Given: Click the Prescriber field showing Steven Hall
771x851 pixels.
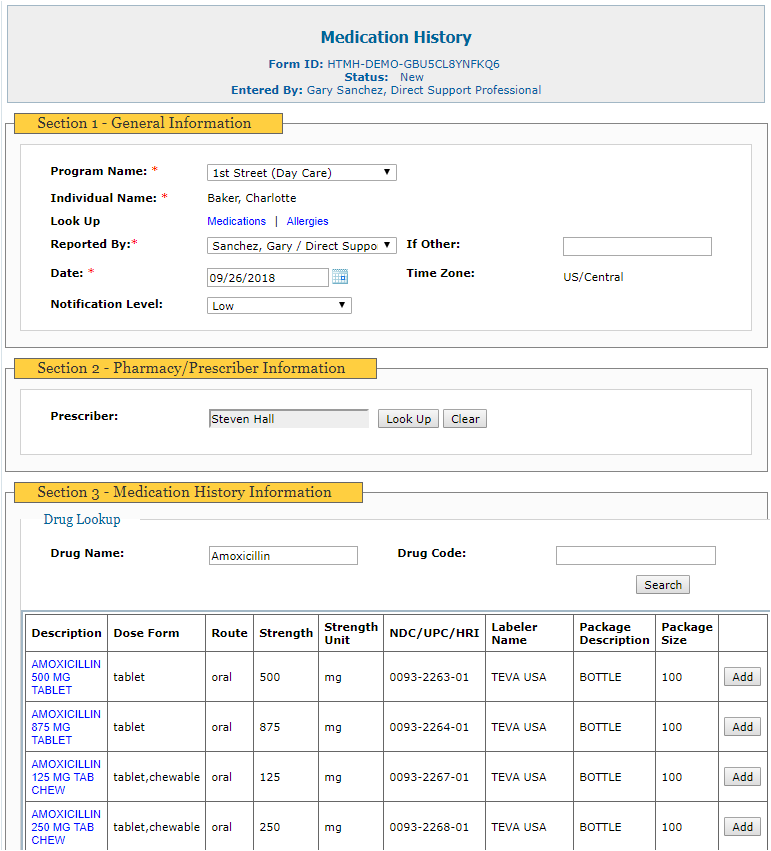Looking at the screenshot, I should pos(289,418).
